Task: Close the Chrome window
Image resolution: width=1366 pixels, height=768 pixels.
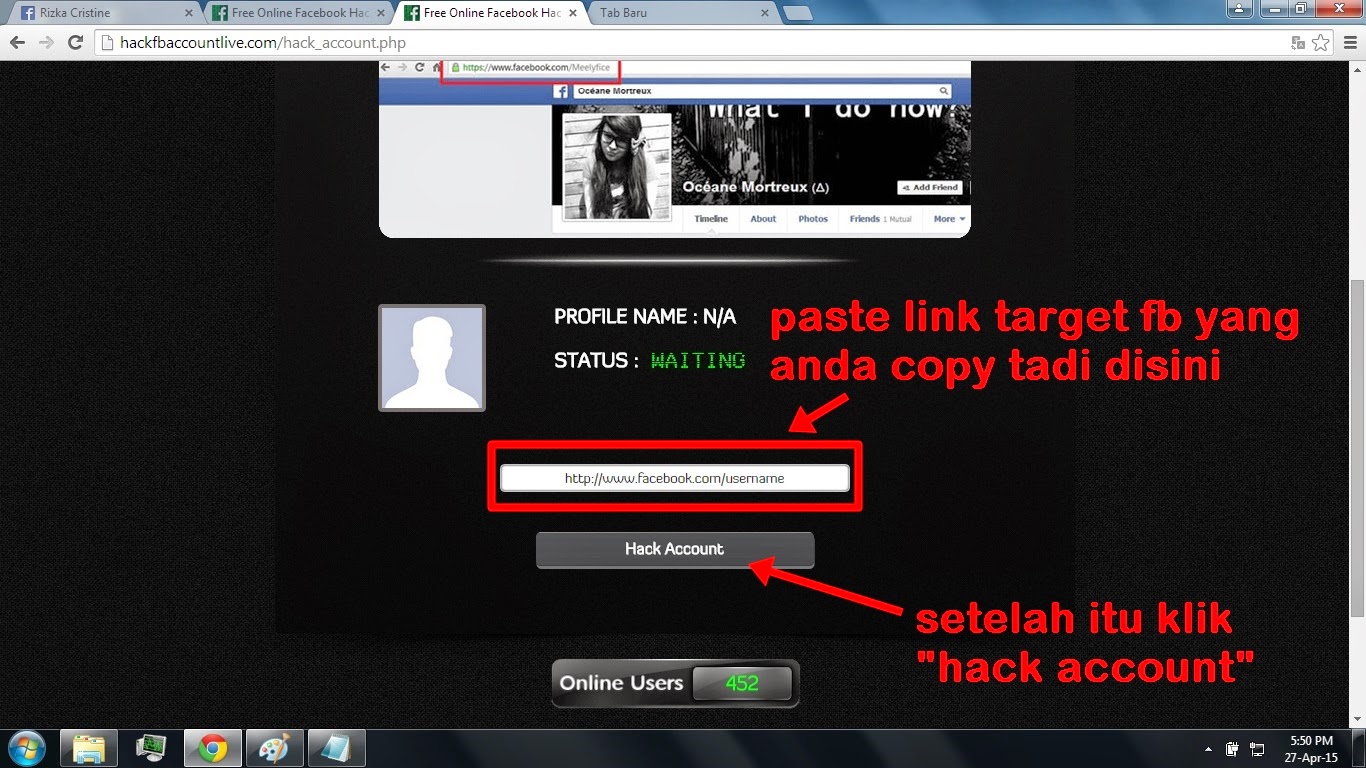Action: [1338, 8]
